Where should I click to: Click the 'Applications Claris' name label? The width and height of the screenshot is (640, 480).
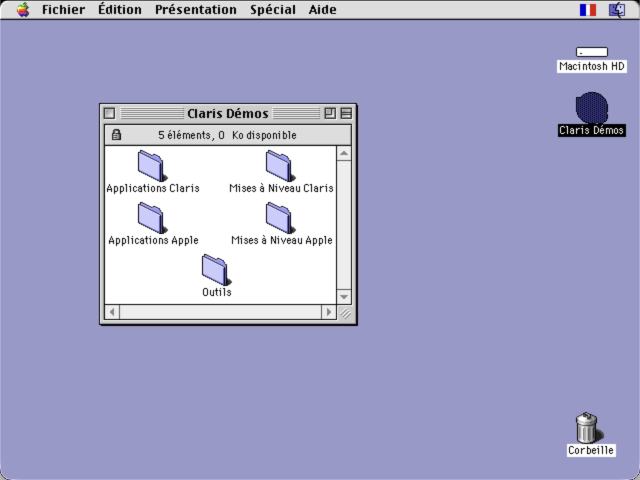[153, 188]
